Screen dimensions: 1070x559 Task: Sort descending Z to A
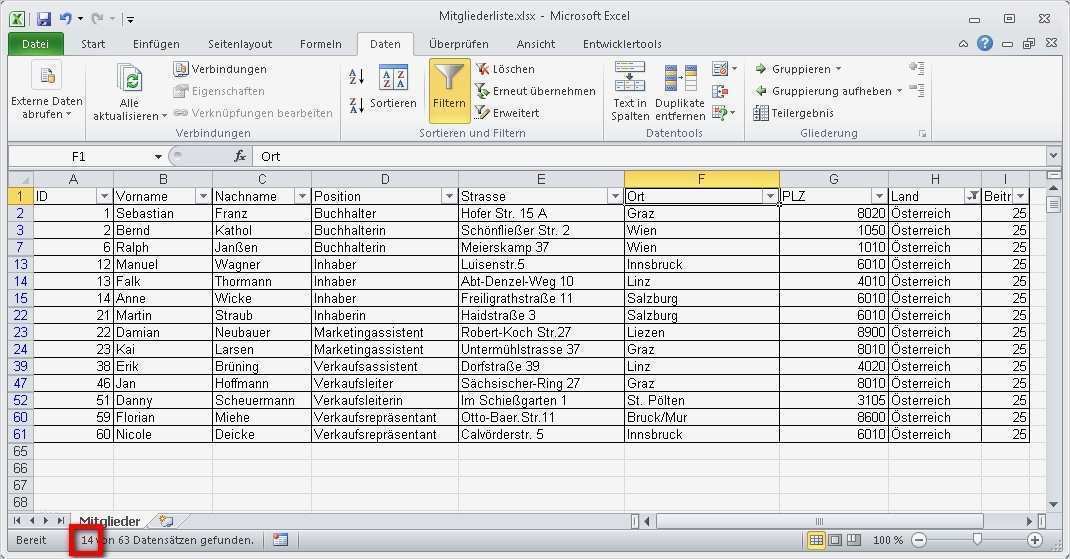pos(356,105)
